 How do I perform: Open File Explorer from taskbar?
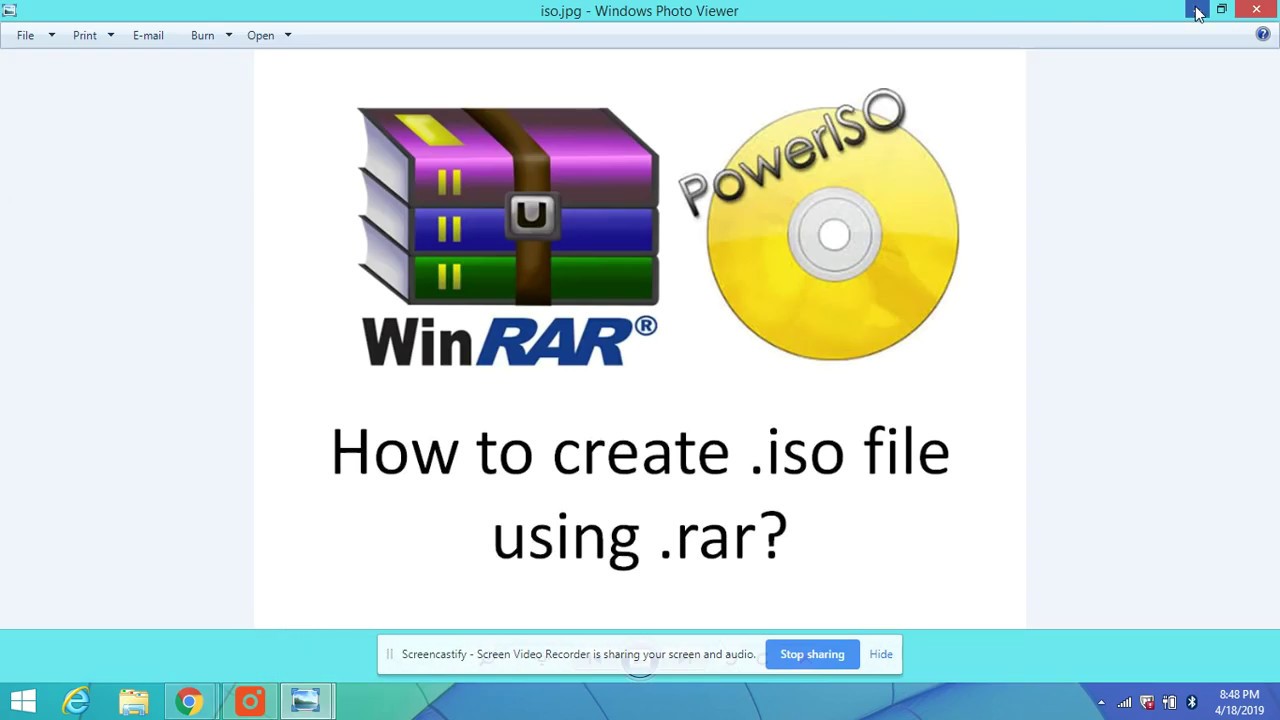(133, 702)
